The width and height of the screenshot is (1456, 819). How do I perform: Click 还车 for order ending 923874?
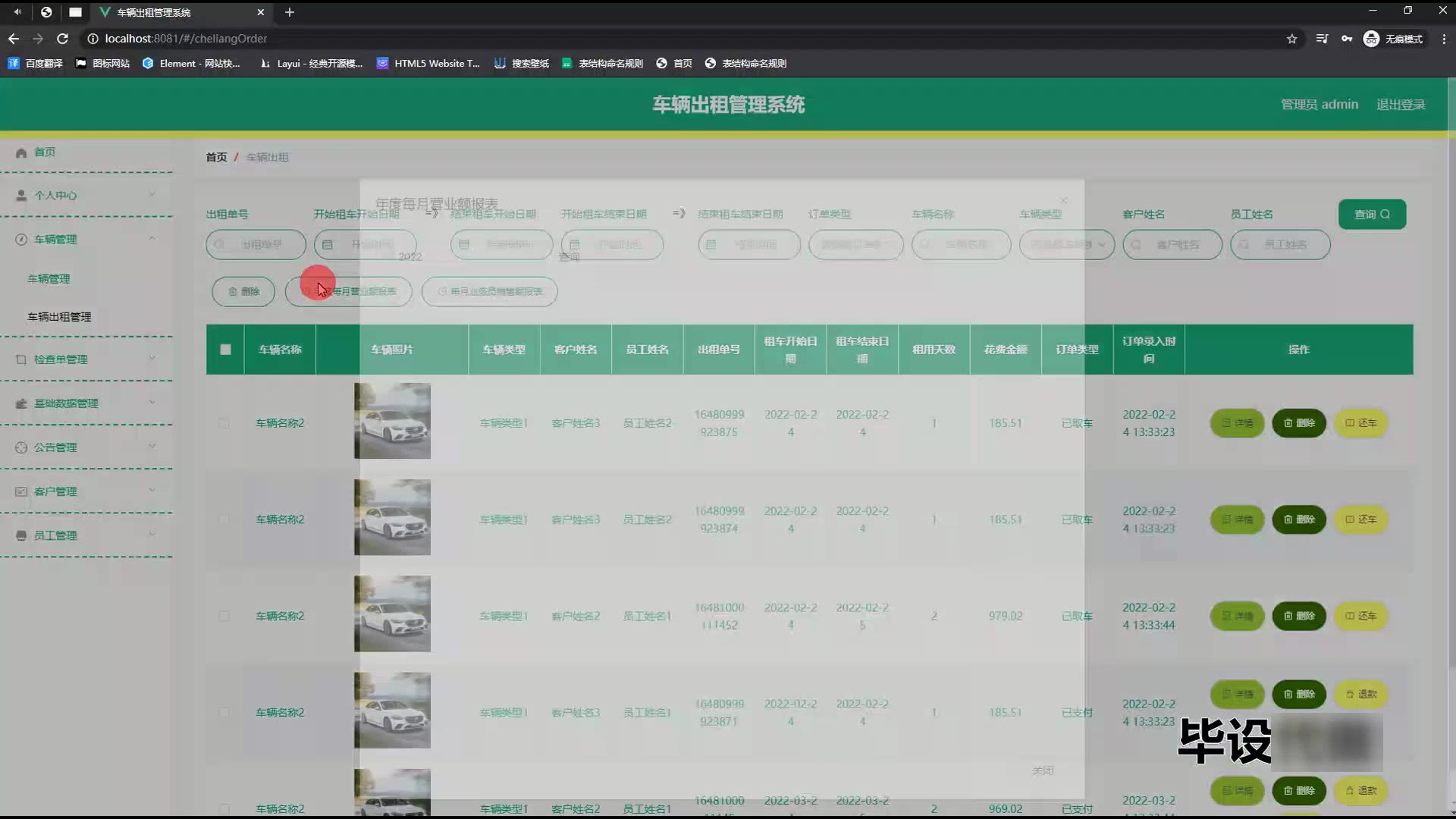tap(1361, 519)
